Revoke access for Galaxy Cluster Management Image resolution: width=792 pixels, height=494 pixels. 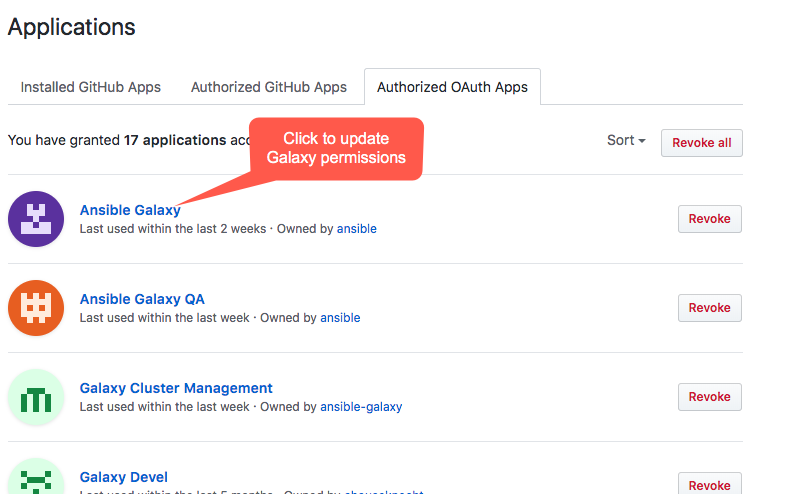coord(710,397)
